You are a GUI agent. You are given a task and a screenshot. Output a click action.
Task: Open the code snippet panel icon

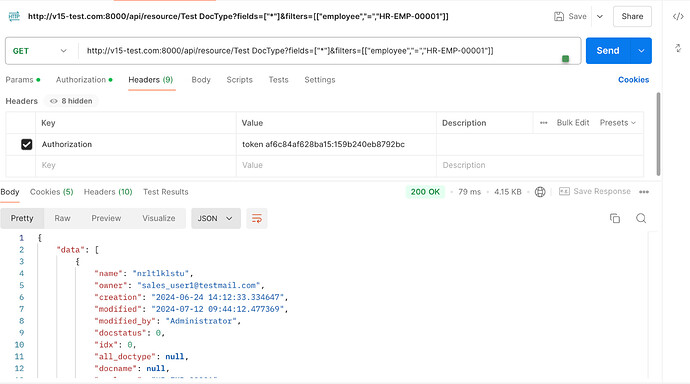pyautogui.click(x=678, y=16)
